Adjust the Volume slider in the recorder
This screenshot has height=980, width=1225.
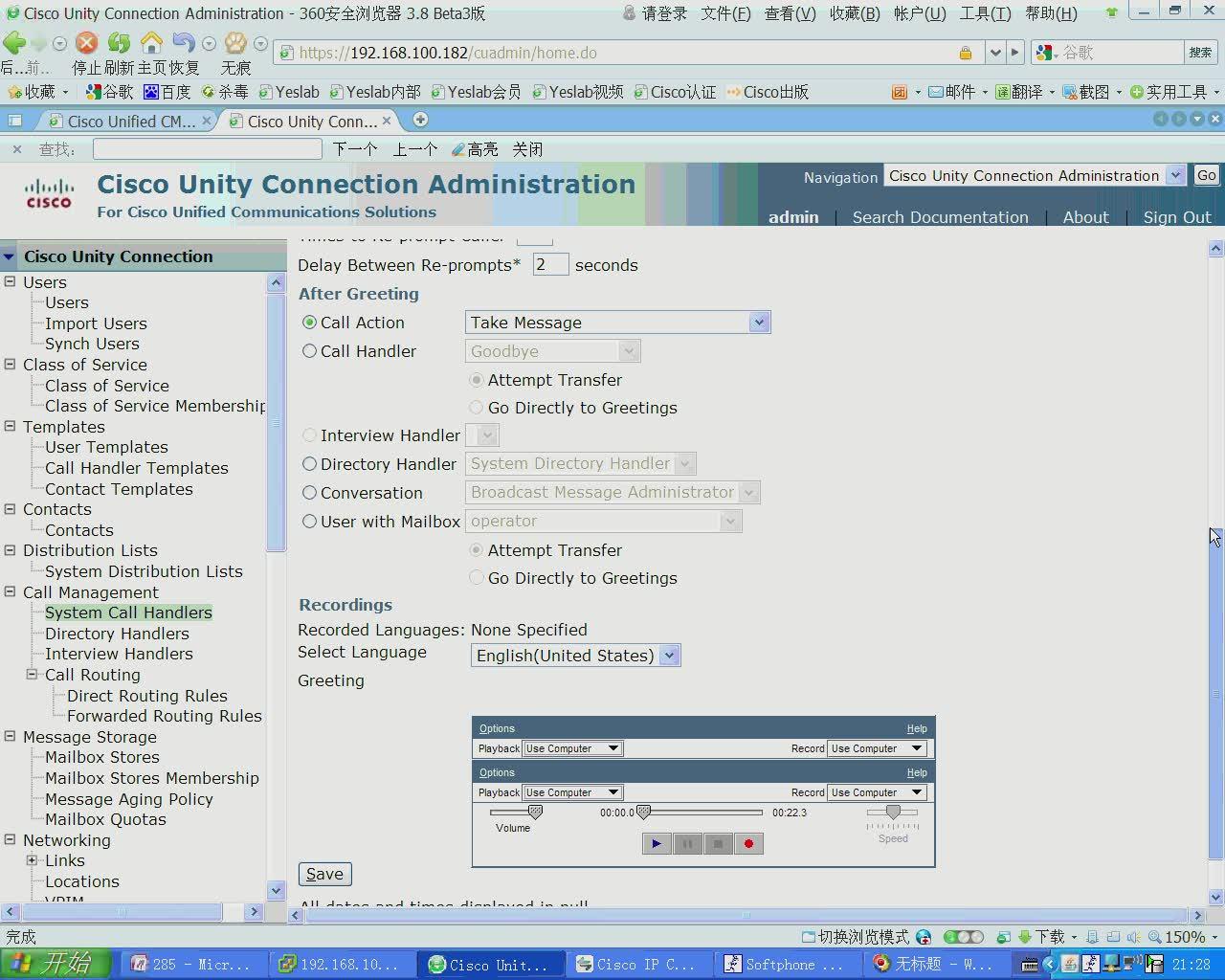tap(535, 813)
